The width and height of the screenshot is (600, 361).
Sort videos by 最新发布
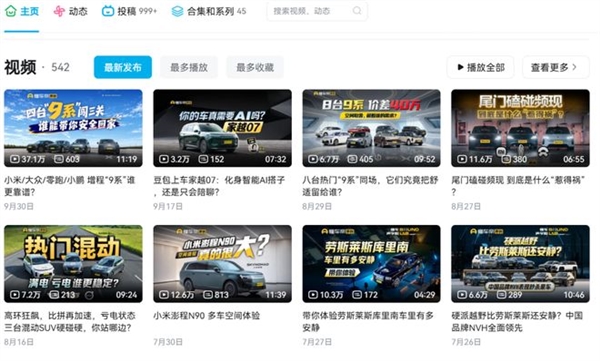(123, 67)
